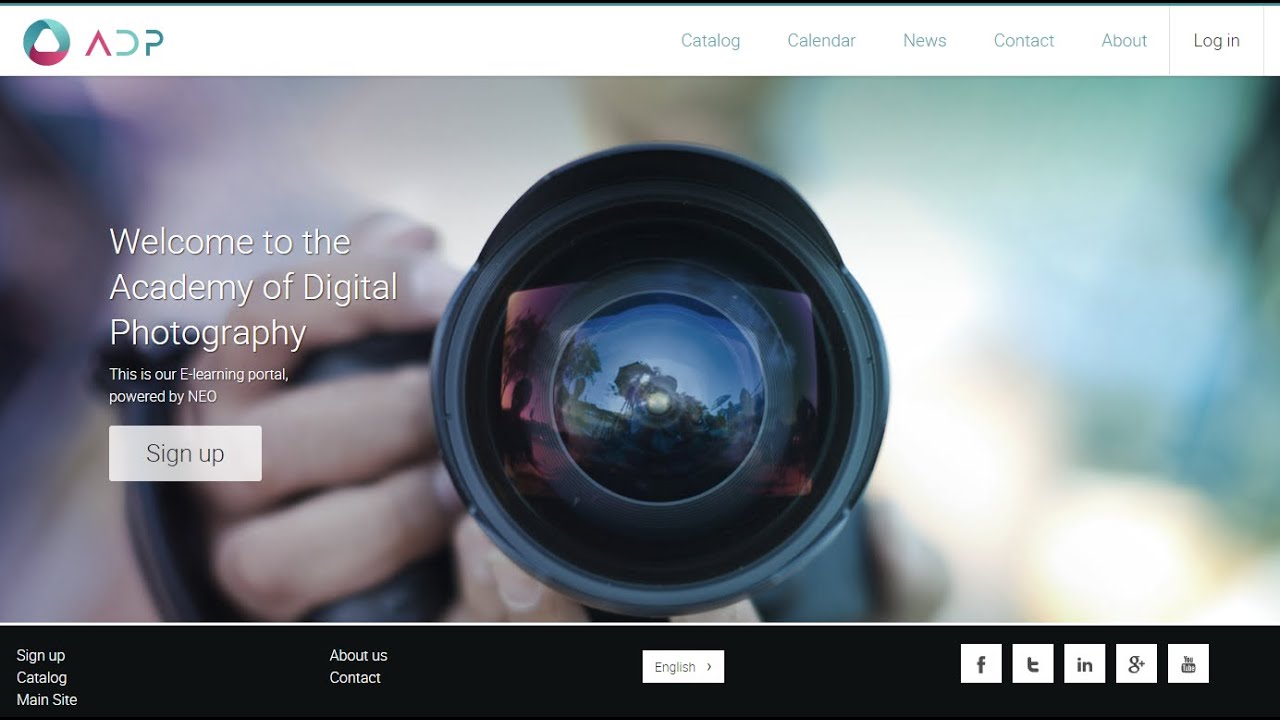The image size is (1280, 720).
Task: Open Catalog in the top navigation
Action: point(710,41)
